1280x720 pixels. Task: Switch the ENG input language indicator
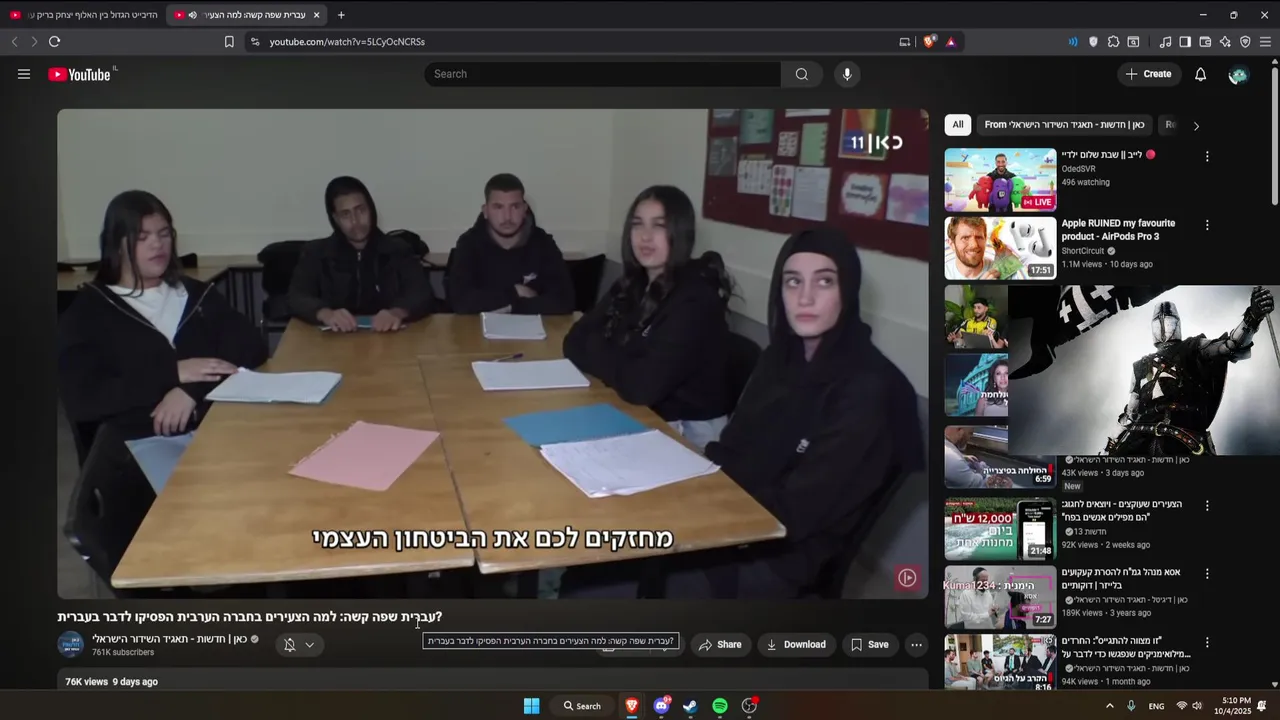(x=1156, y=706)
